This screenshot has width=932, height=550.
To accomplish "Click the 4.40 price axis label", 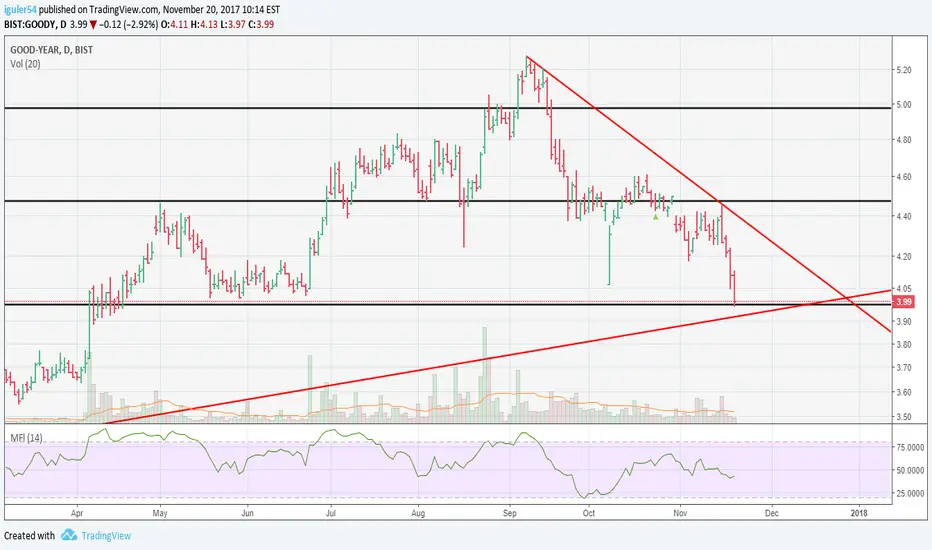I will [x=903, y=216].
